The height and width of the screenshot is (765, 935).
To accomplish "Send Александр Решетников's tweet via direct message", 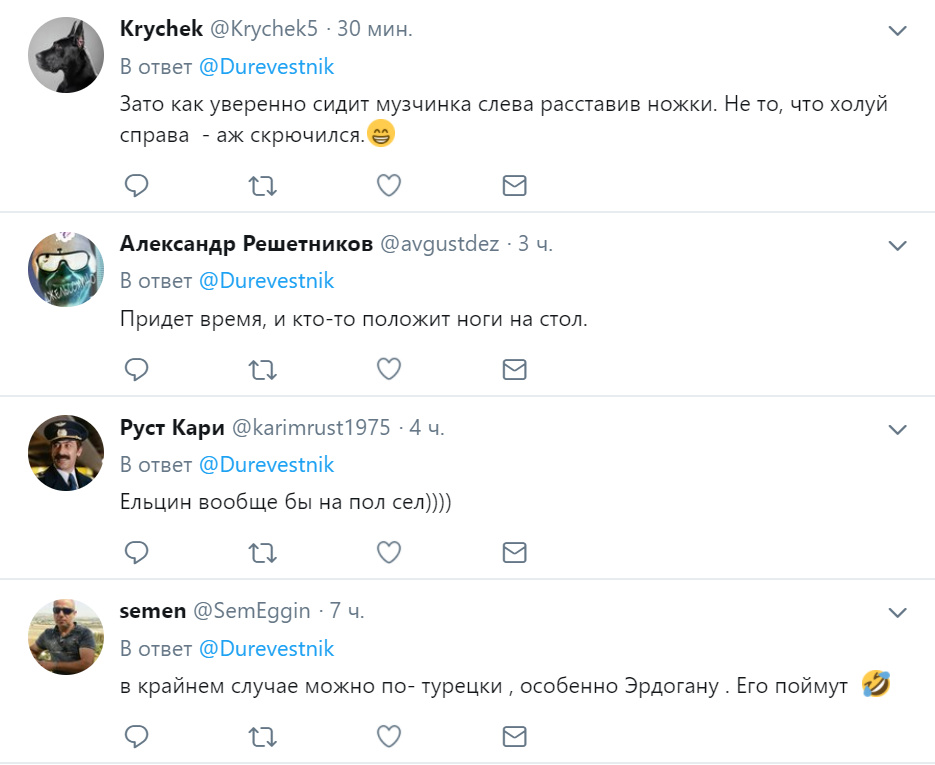I will point(514,369).
